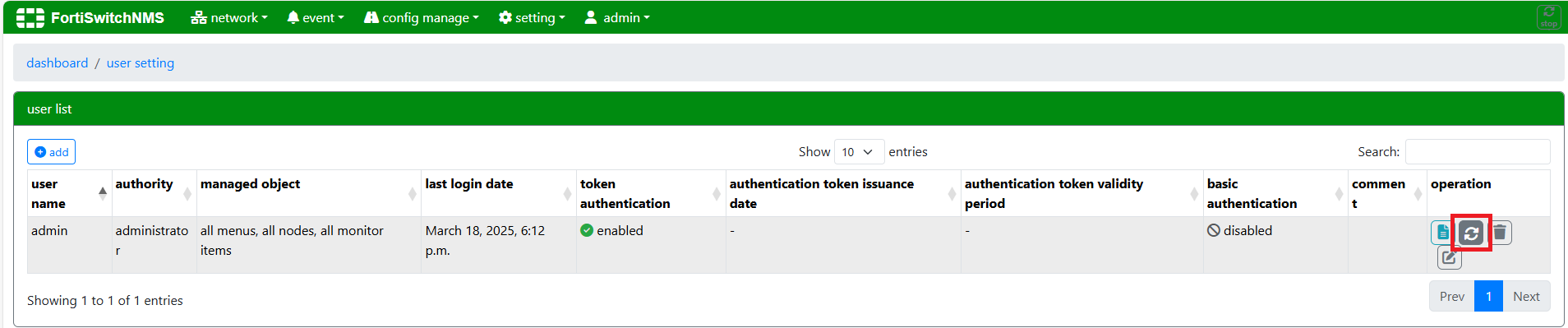Click the 'enabled' token authentication status
This screenshot has height=328, width=1568.
pyautogui.click(x=611, y=231)
